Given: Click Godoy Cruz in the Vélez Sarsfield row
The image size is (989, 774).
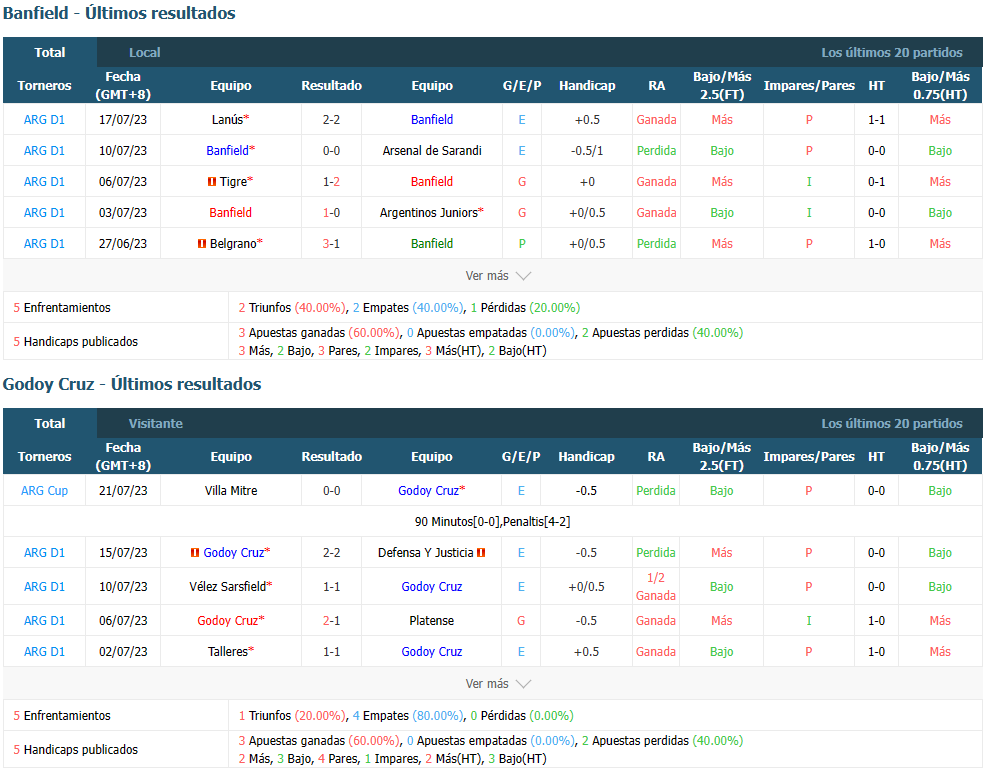Looking at the screenshot, I should [432, 587].
